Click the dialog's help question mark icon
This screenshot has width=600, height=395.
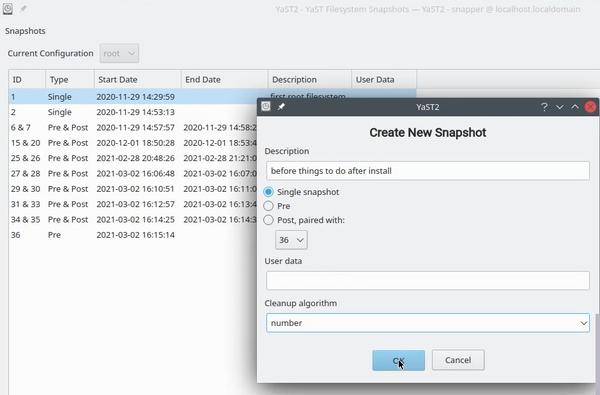click(x=544, y=107)
